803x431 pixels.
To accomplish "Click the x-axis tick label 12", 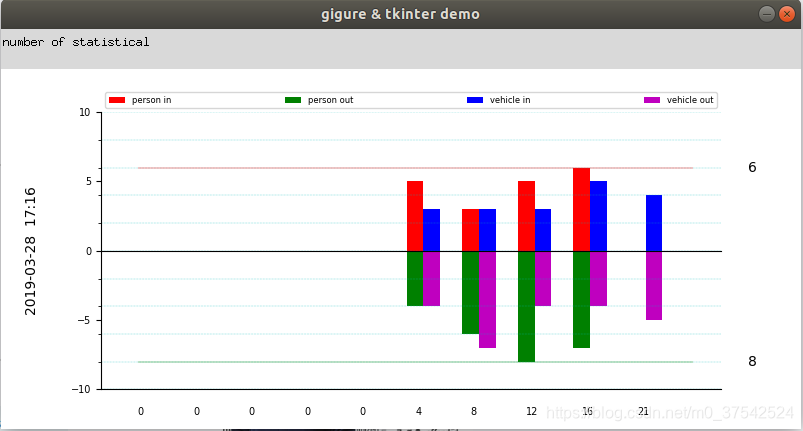I will 532,412.
